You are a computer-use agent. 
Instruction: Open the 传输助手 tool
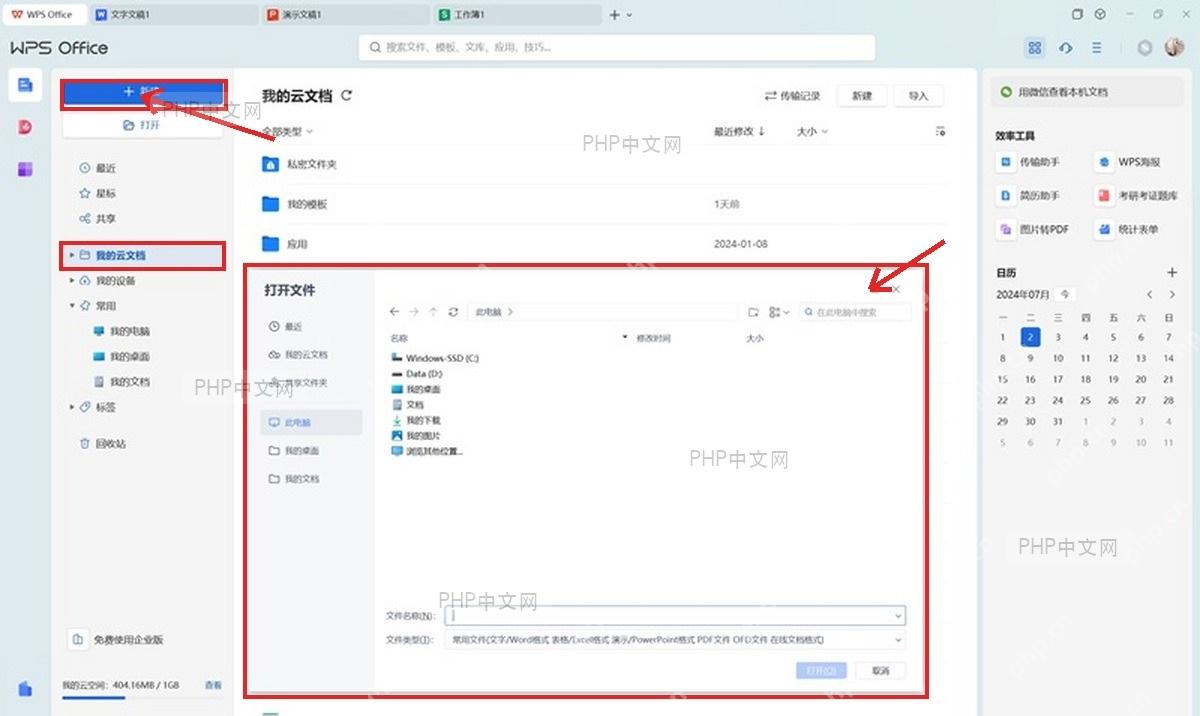click(x=1030, y=162)
